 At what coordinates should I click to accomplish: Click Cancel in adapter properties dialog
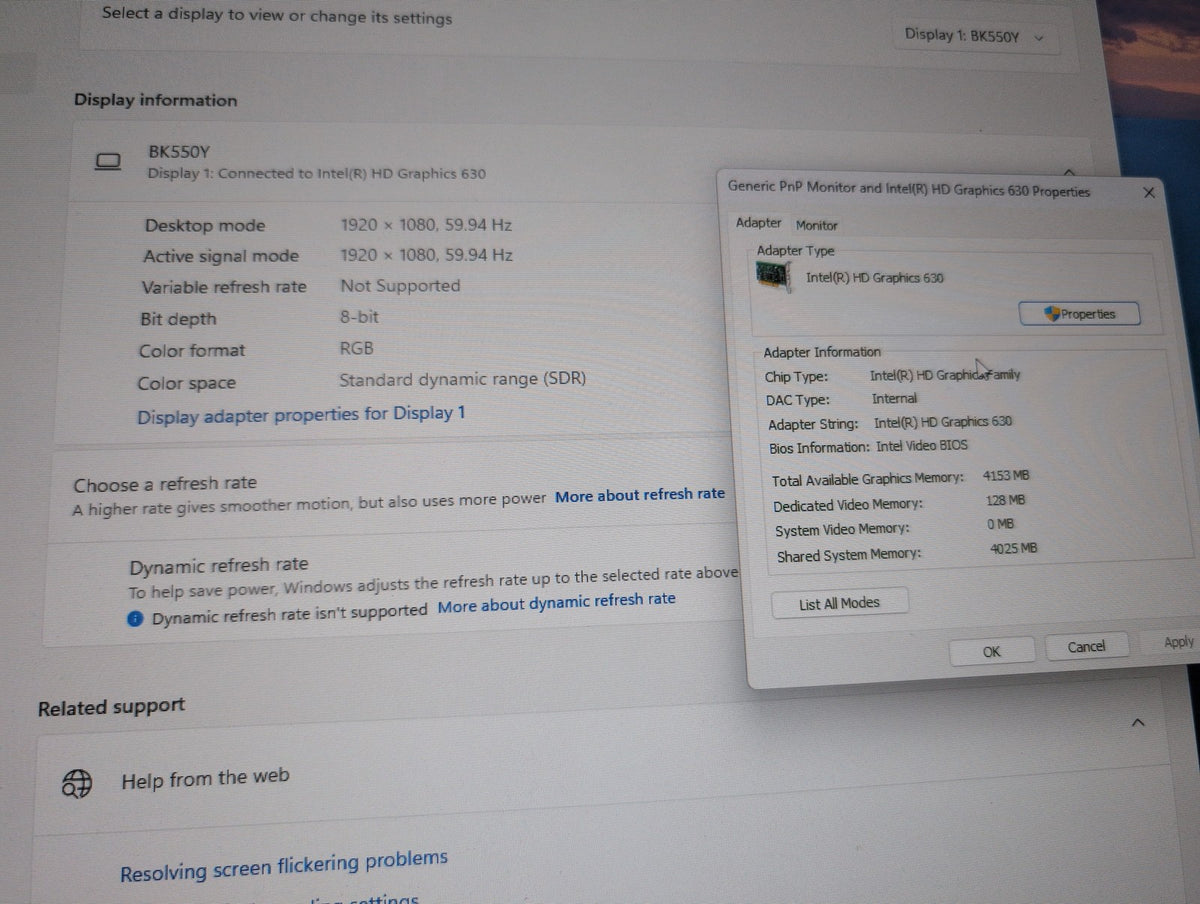(x=1086, y=647)
